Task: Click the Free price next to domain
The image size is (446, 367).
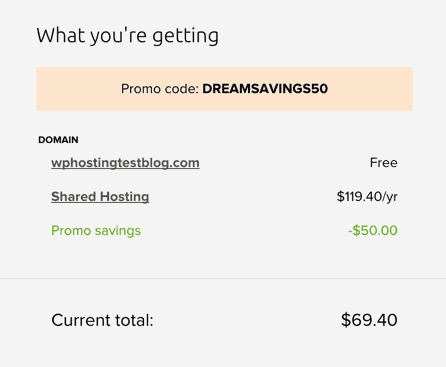Action: (384, 163)
